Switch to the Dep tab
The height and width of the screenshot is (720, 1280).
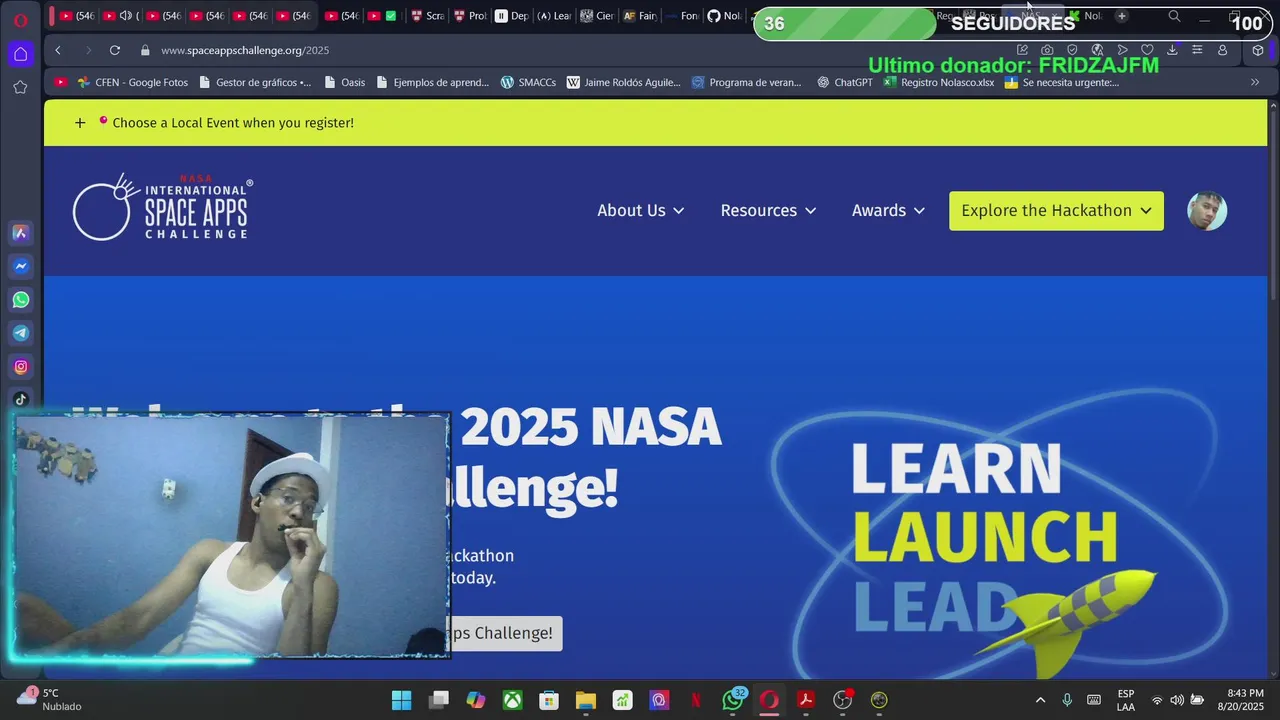click(x=512, y=16)
